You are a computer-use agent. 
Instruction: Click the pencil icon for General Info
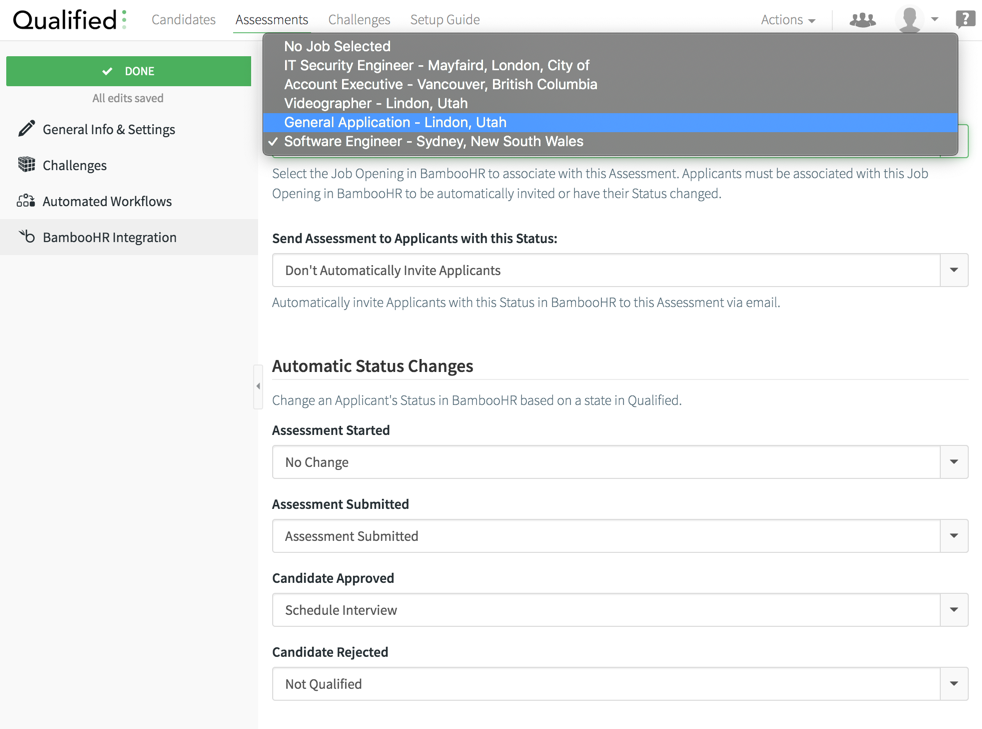pos(26,129)
